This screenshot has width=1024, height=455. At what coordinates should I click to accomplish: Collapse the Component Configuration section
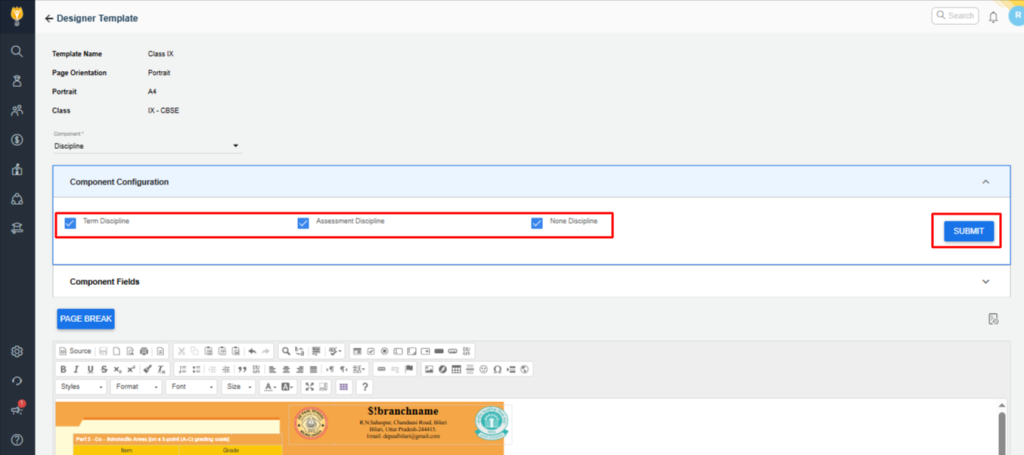(x=985, y=182)
